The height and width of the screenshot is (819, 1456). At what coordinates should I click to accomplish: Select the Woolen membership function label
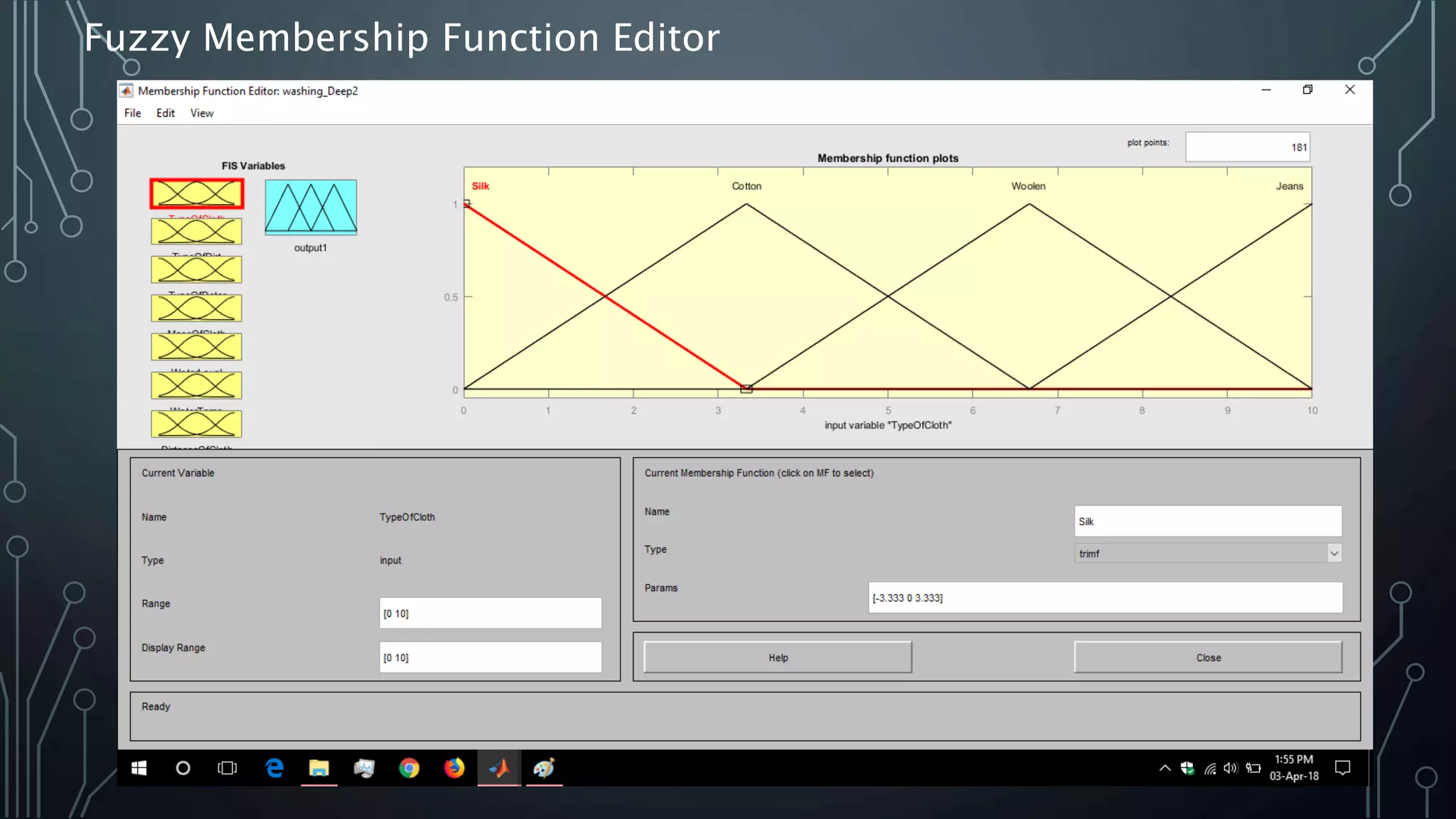[x=1028, y=186]
